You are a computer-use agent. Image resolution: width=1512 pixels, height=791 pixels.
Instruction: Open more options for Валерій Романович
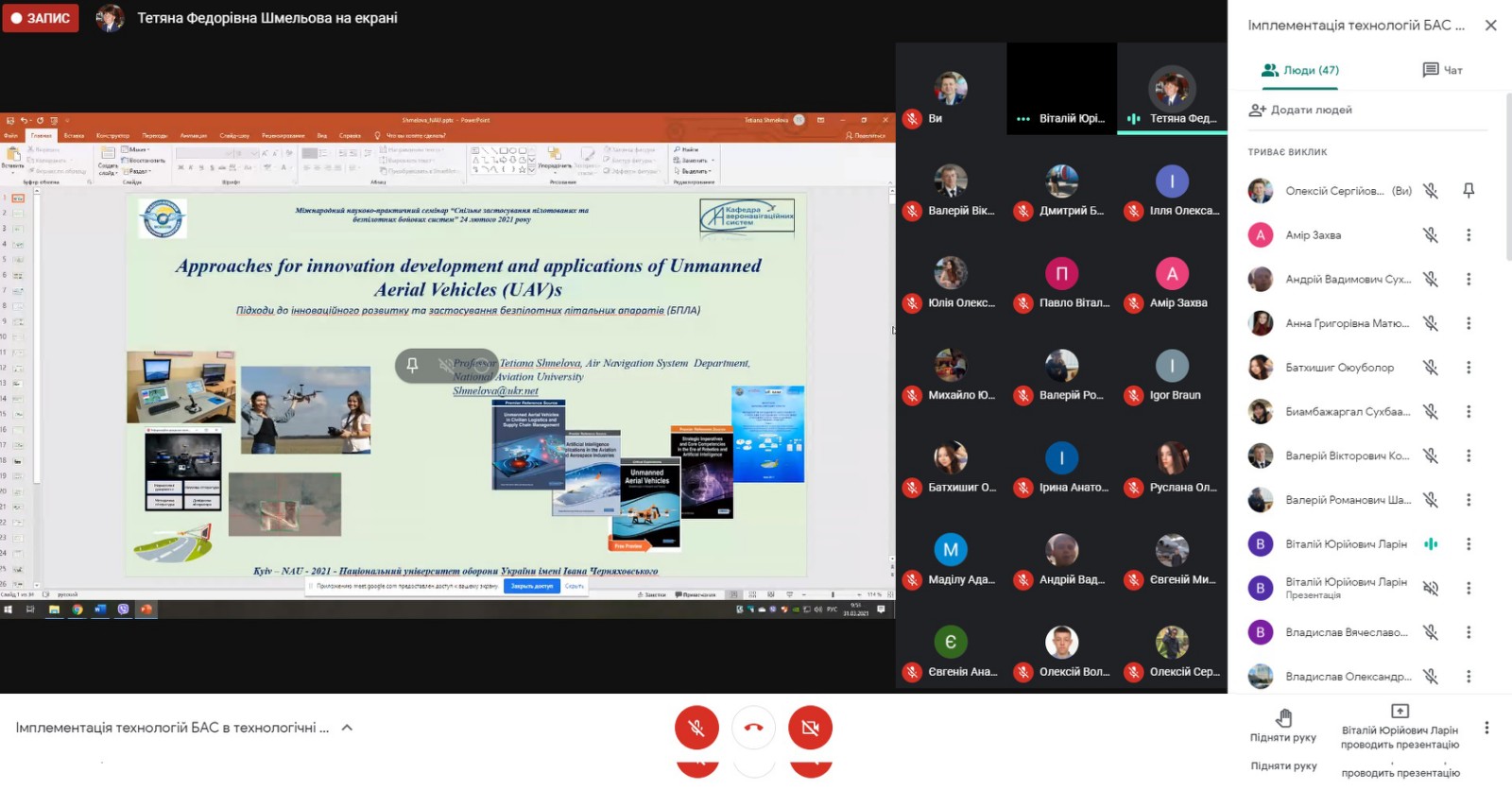pyautogui.click(x=1469, y=500)
